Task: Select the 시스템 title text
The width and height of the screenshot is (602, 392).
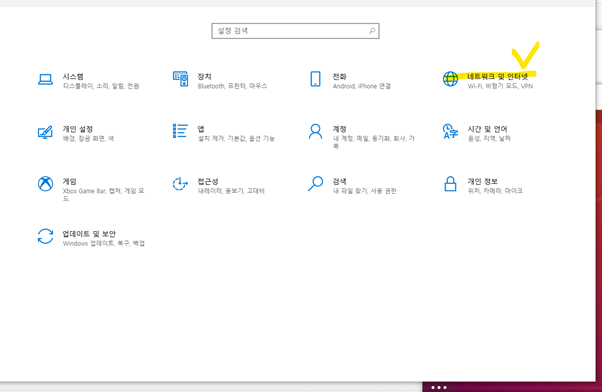Action: tap(73, 76)
